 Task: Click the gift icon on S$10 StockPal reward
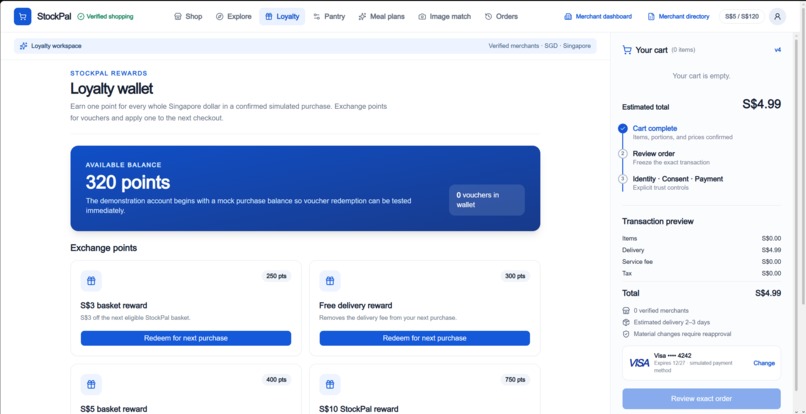[x=330, y=385]
